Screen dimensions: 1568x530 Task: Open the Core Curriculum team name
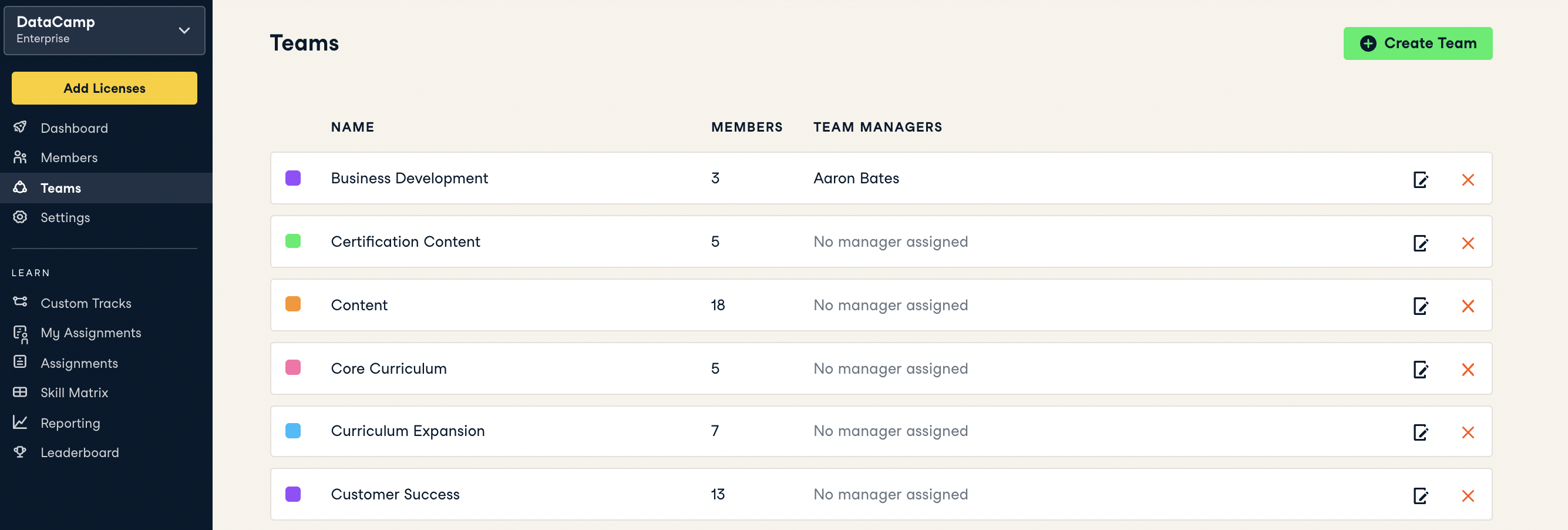[x=388, y=368]
